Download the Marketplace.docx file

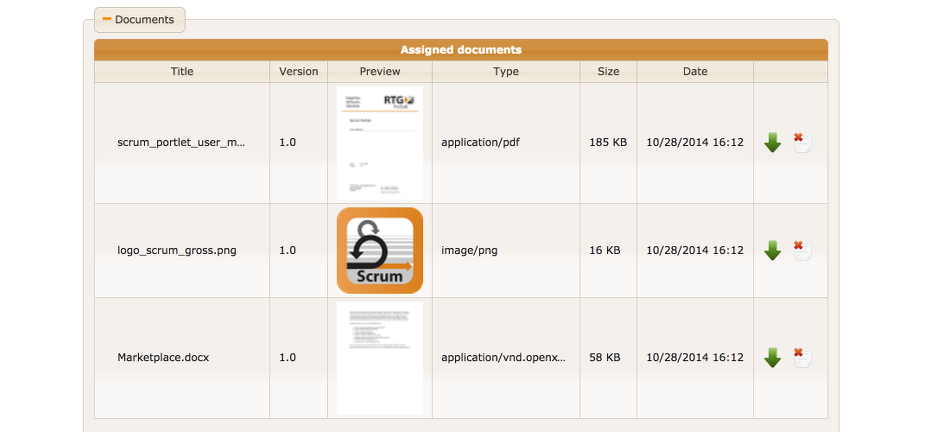click(772, 357)
